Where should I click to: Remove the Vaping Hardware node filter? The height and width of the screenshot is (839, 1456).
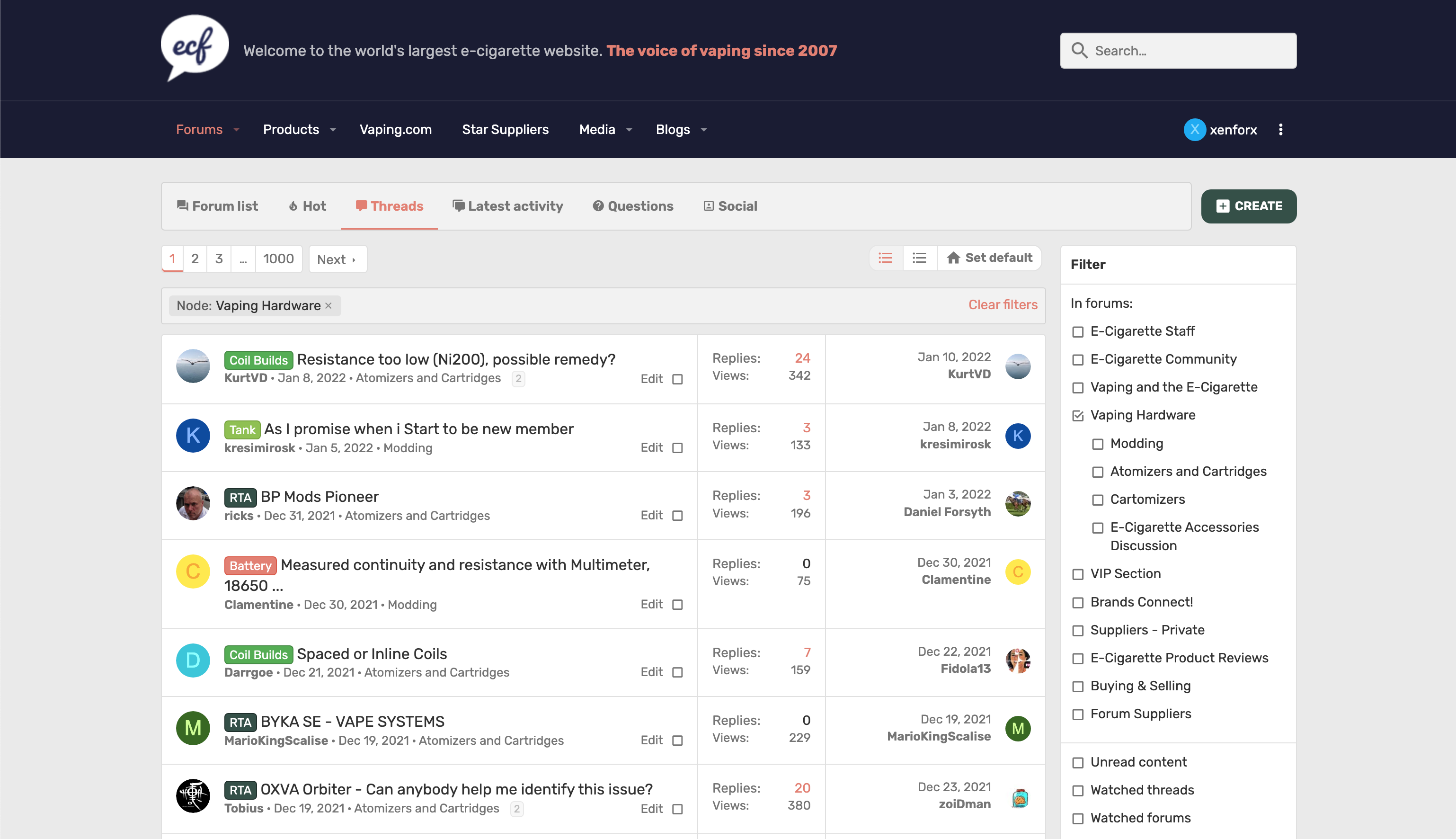(x=329, y=305)
